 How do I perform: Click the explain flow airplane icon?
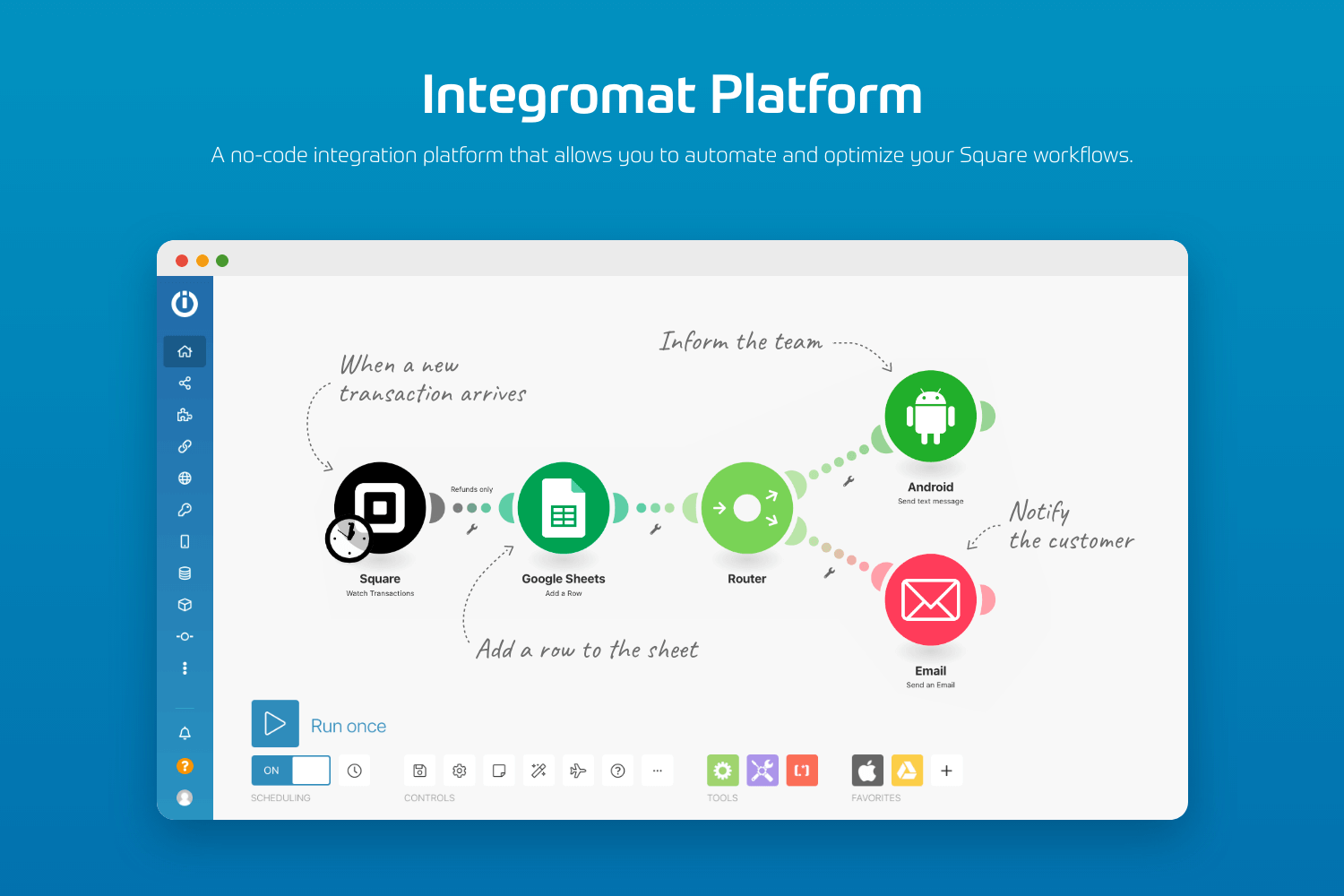[578, 771]
